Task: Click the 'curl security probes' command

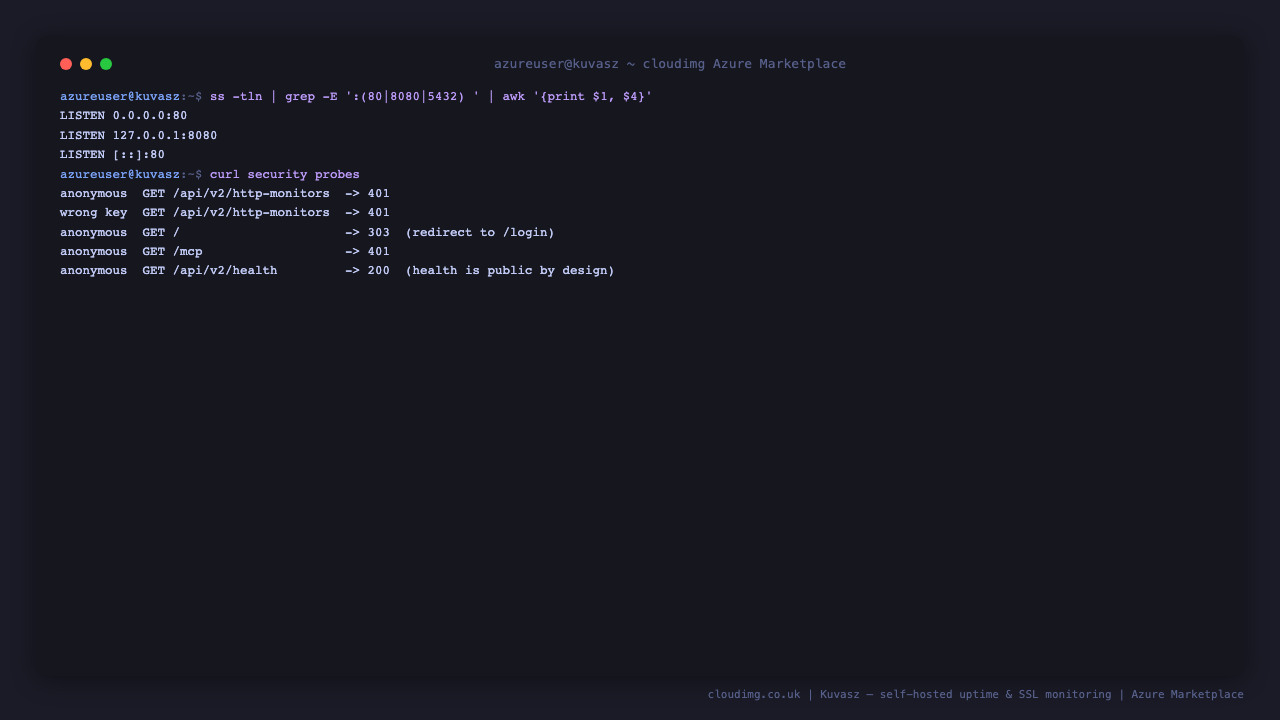Action: click(285, 174)
